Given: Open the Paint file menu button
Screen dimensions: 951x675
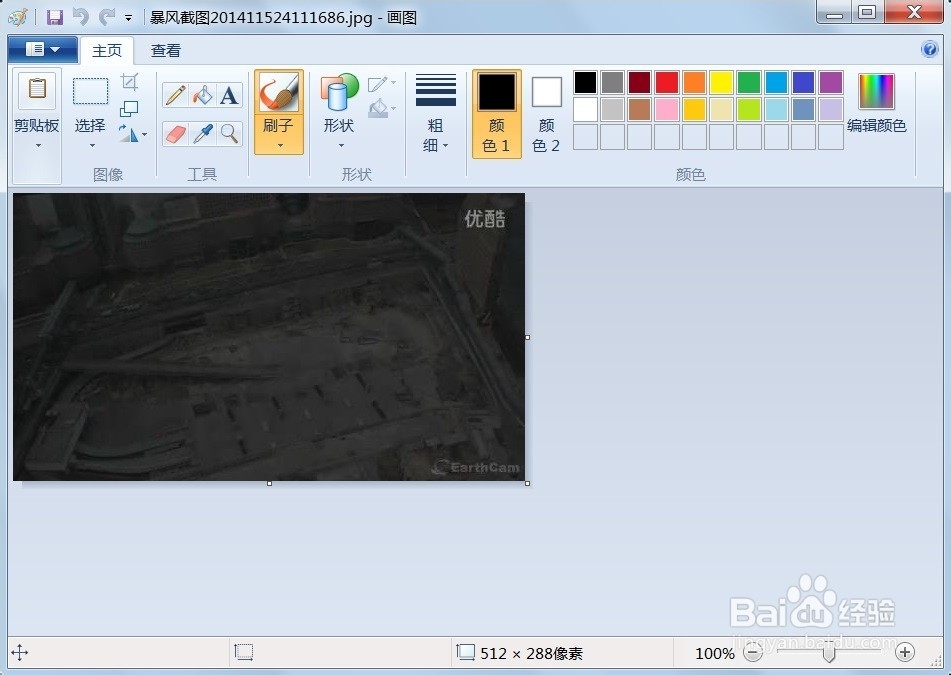Looking at the screenshot, I should pyautogui.click(x=43, y=49).
